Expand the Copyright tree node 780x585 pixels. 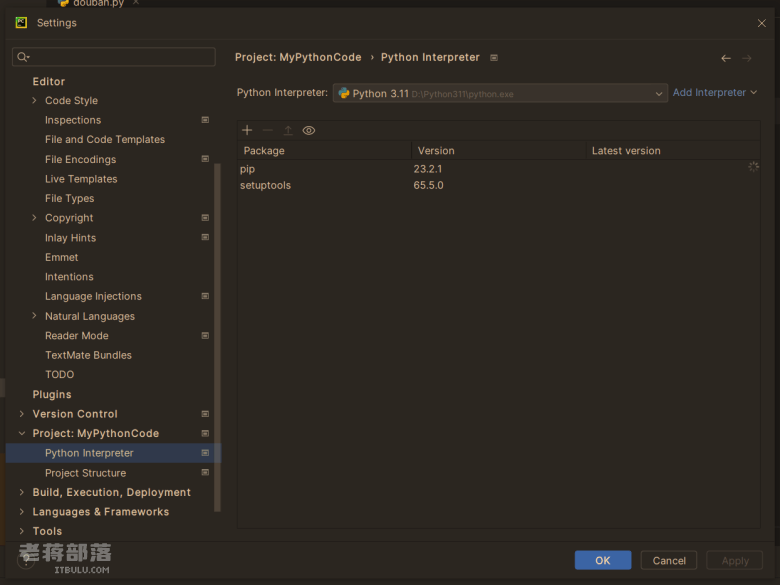click(x=34, y=218)
